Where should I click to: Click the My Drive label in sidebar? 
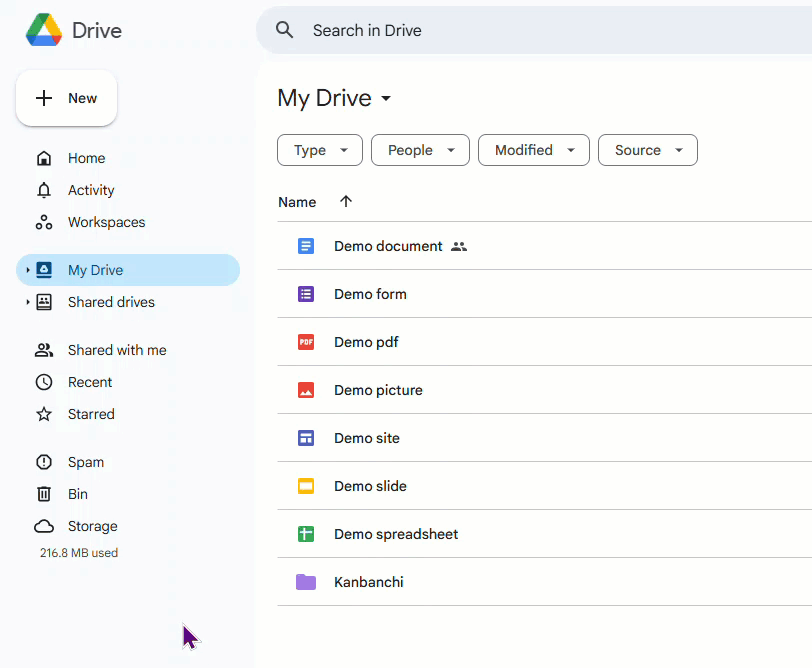tap(96, 270)
